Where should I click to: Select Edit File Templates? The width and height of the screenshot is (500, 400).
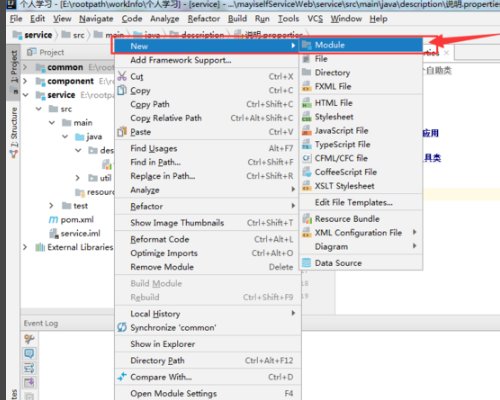361,202
